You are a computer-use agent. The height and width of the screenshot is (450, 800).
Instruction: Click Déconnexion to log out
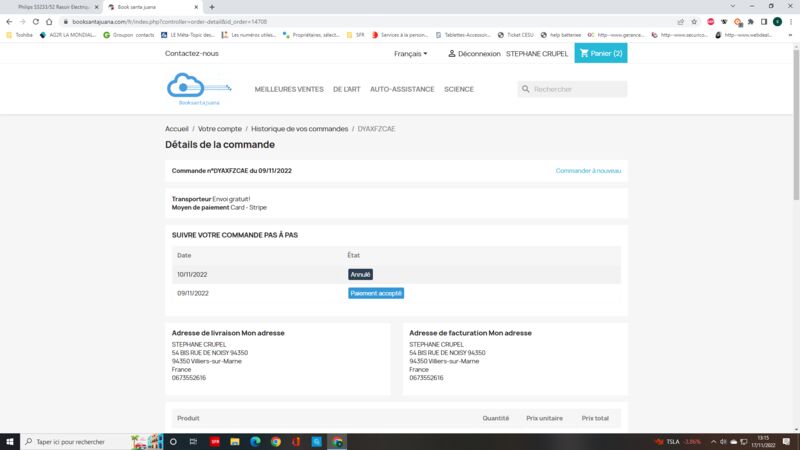(x=479, y=54)
